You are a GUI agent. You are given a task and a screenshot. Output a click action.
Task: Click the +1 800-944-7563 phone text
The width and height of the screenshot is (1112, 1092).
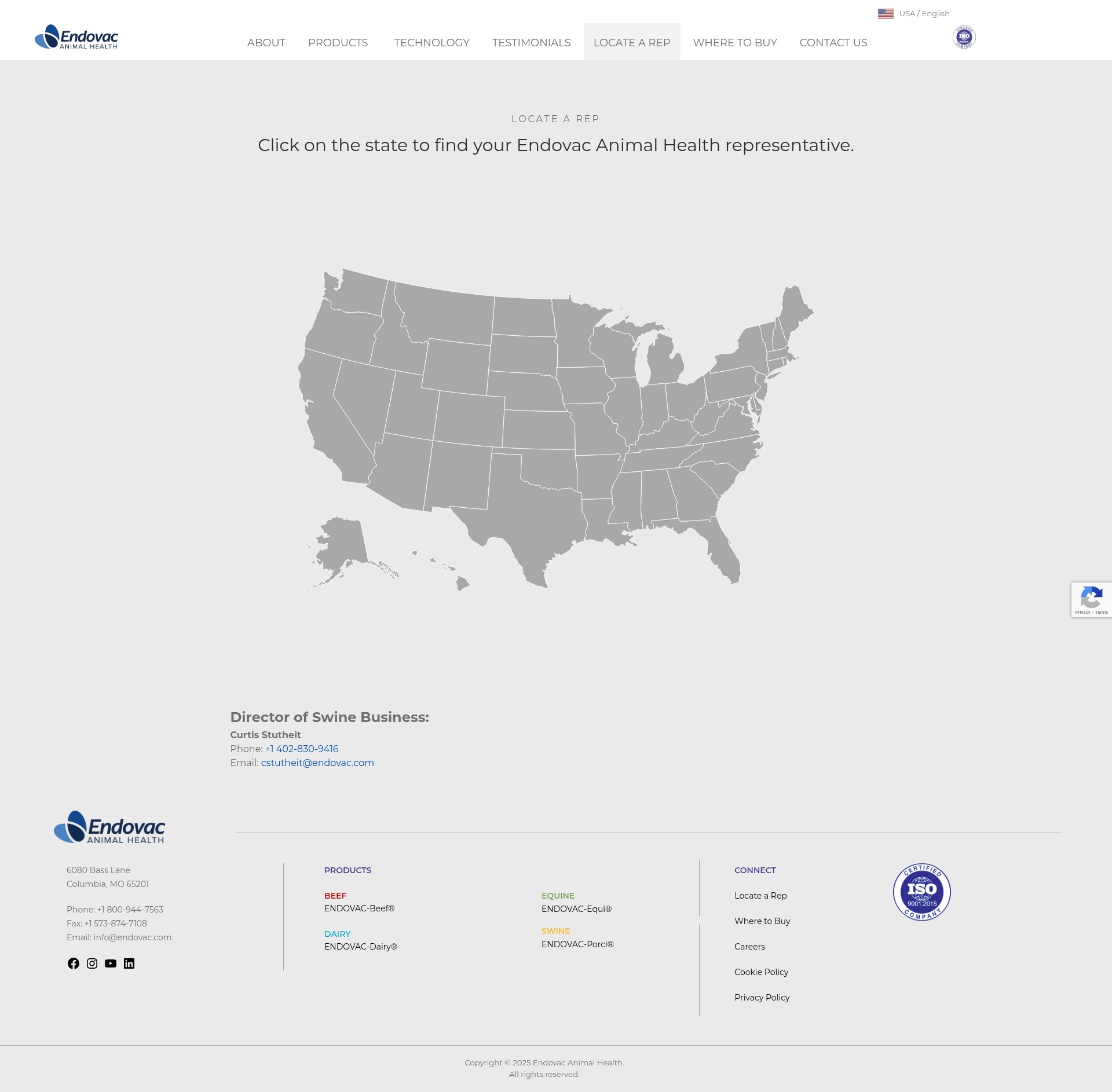(x=130, y=910)
